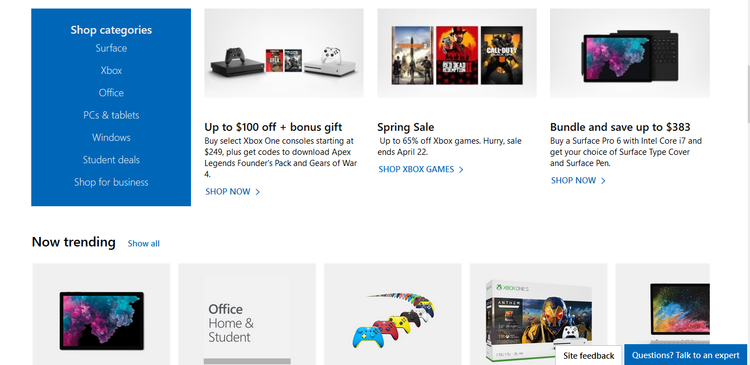Show all trending products

click(143, 243)
